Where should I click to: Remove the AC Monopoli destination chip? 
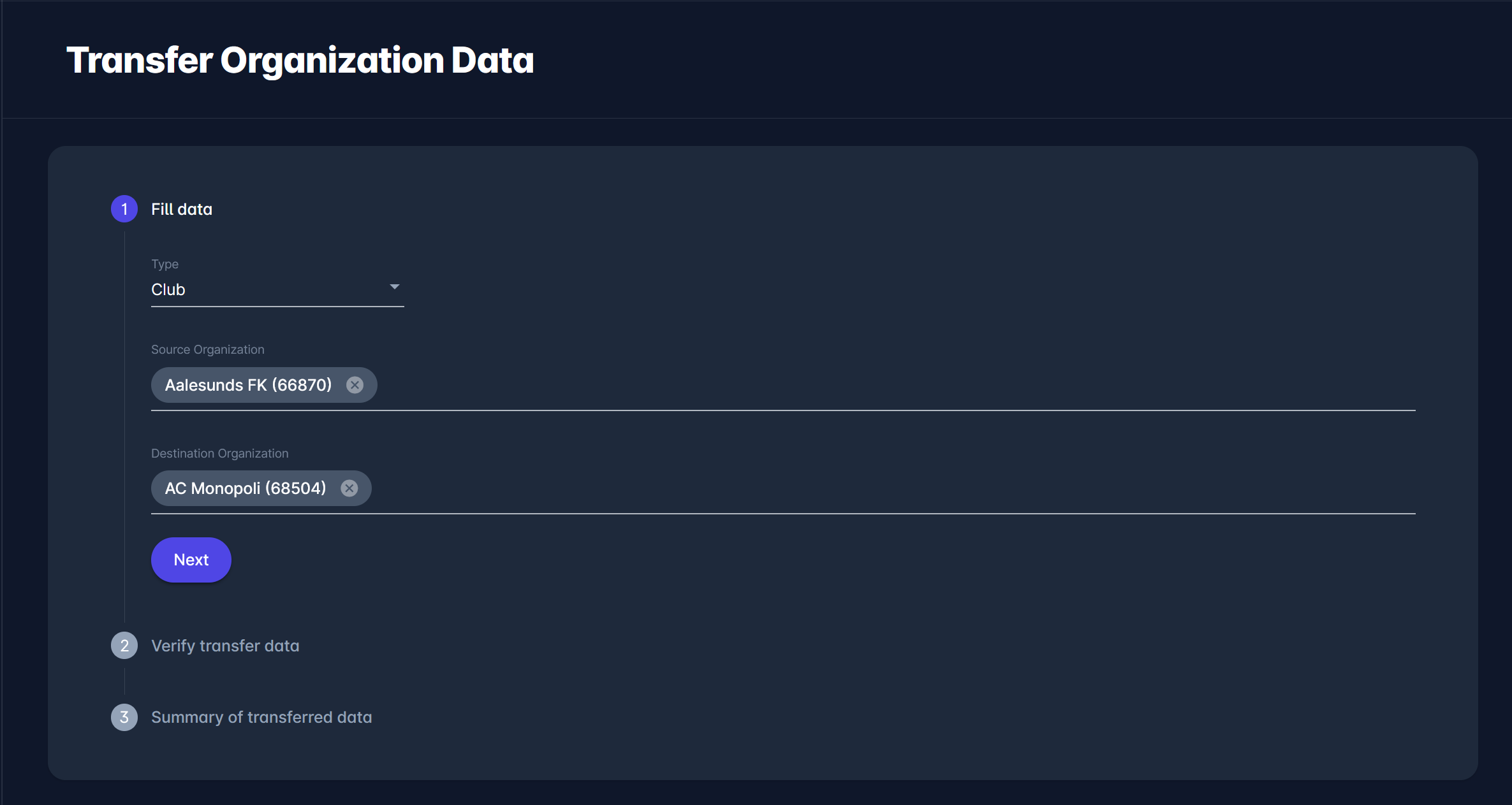349,488
